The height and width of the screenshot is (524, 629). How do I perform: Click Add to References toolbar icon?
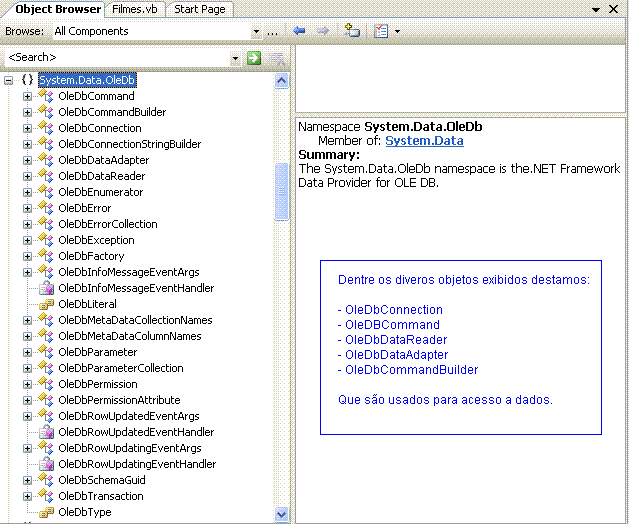[x=352, y=30]
